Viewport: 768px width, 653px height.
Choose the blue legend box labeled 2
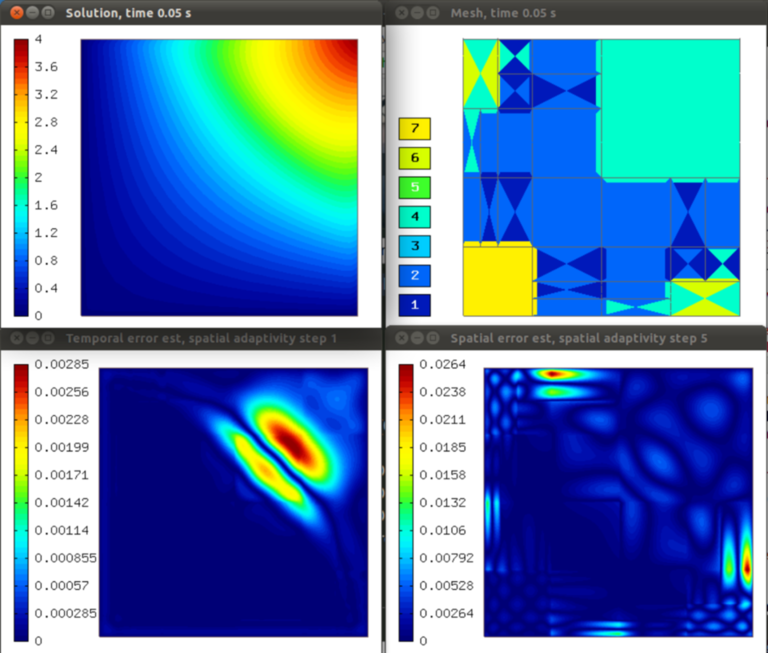tap(414, 274)
